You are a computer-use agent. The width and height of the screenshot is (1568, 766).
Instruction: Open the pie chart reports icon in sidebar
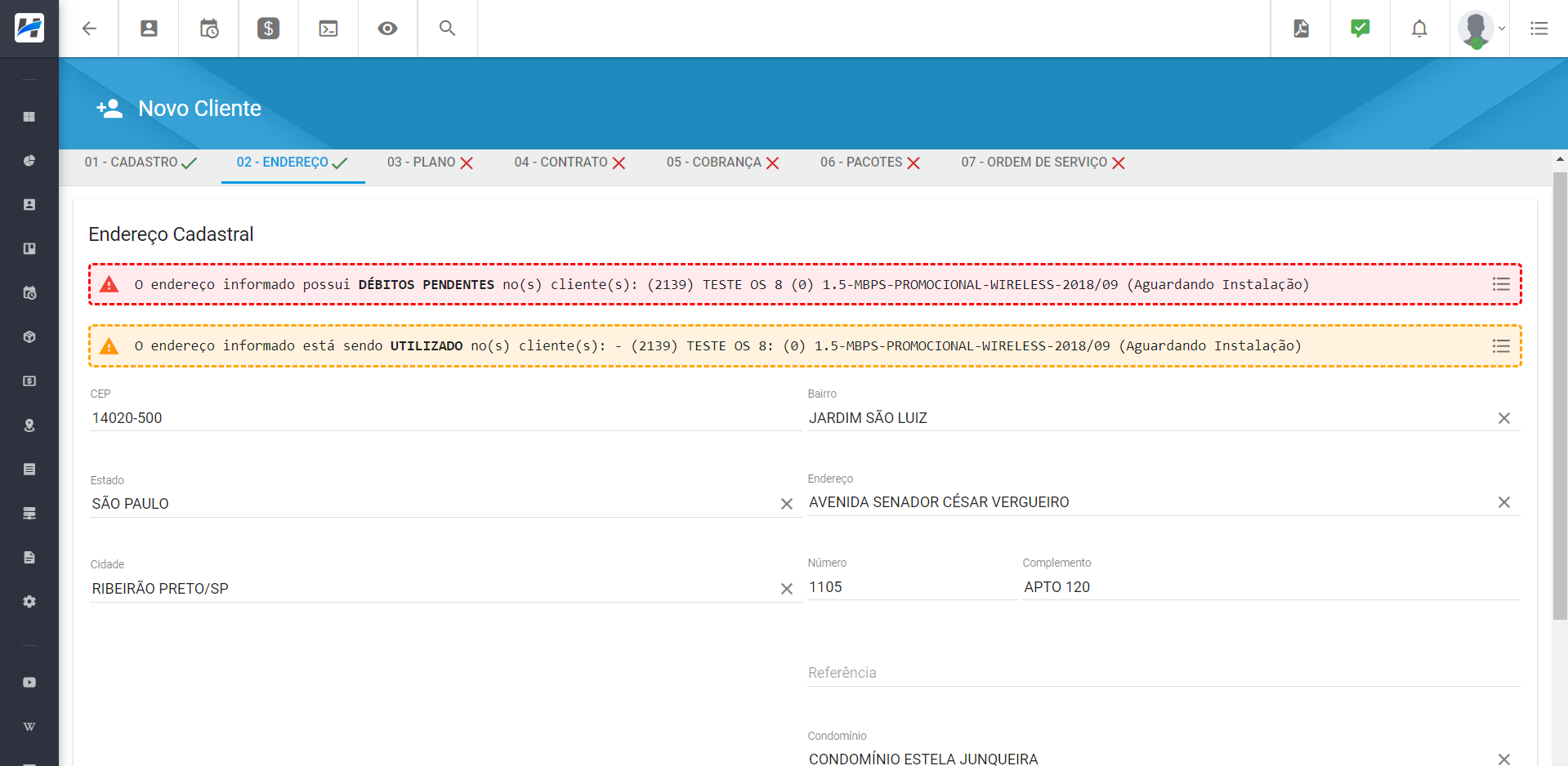pyautogui.click(x=29, y=161)
